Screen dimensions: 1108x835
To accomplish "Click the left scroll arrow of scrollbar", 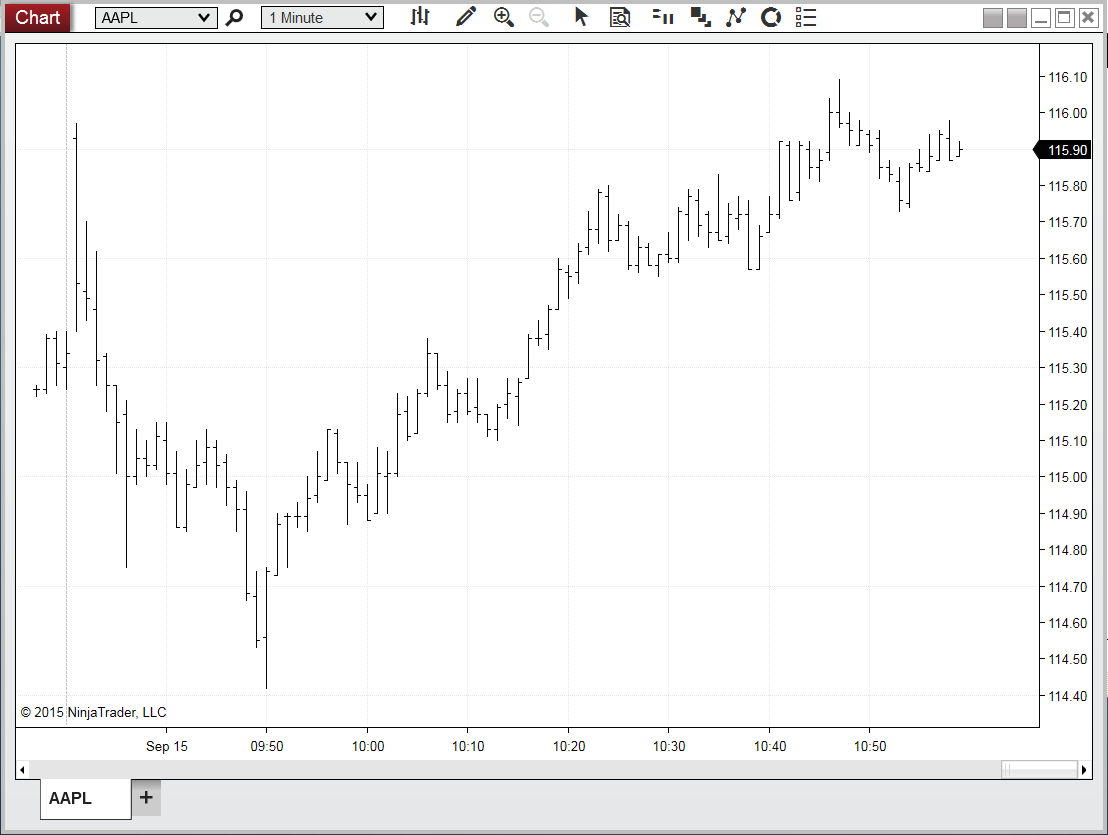I will tap(23, 770).
